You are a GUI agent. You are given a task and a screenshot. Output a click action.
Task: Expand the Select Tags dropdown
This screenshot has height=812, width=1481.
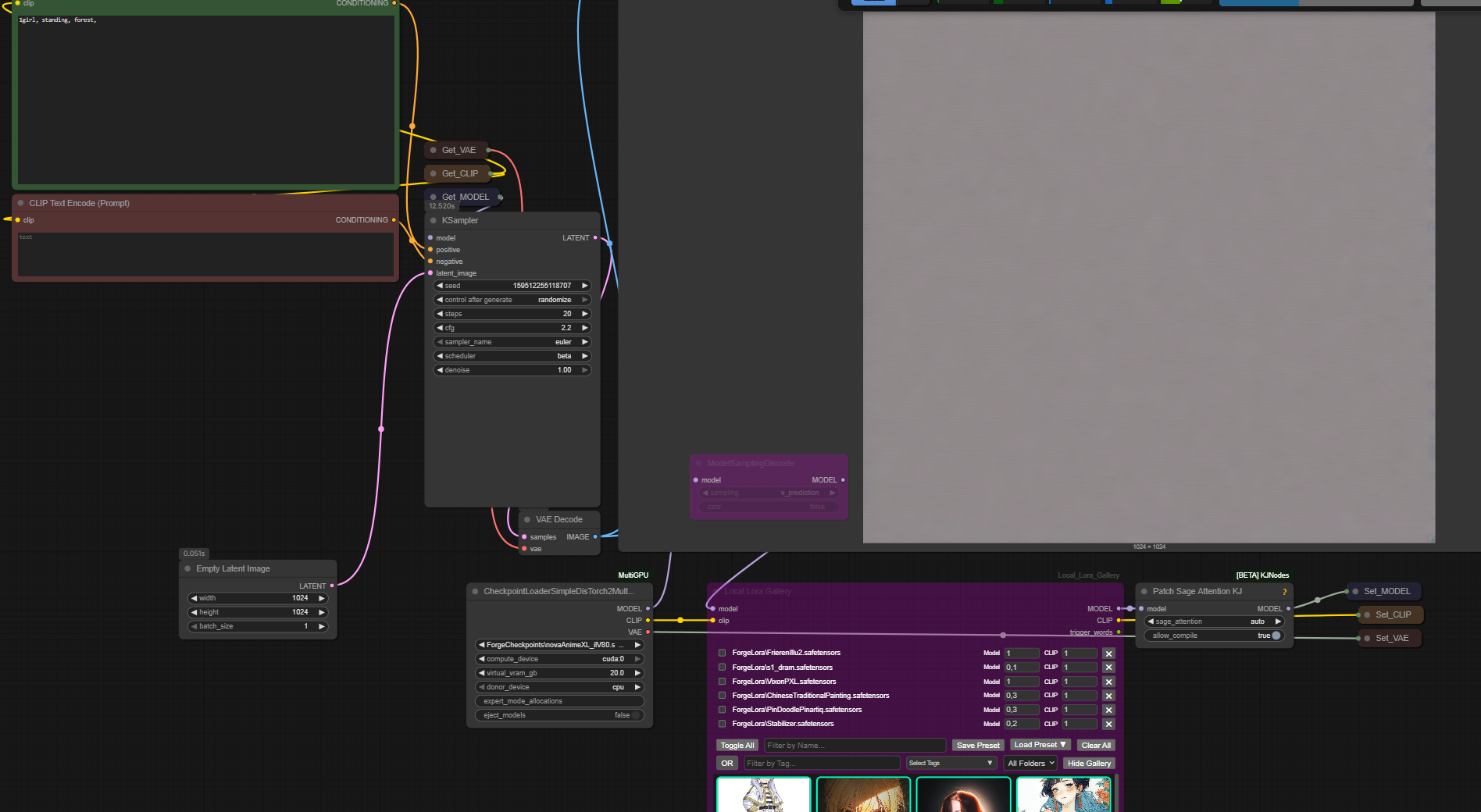coord(951,764)
